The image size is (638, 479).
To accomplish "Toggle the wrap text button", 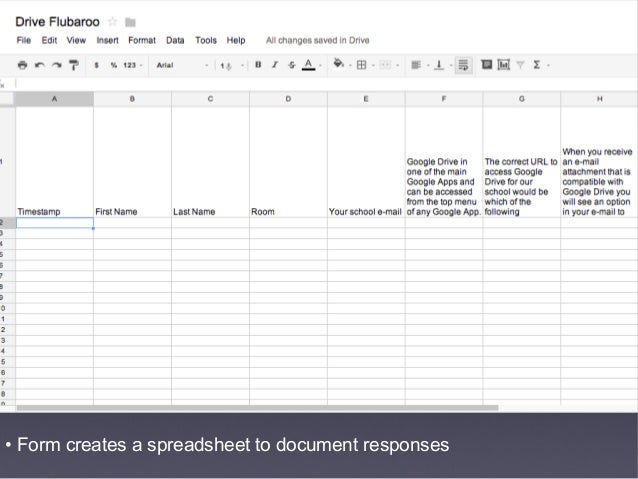I will click(x=463, y=65).
